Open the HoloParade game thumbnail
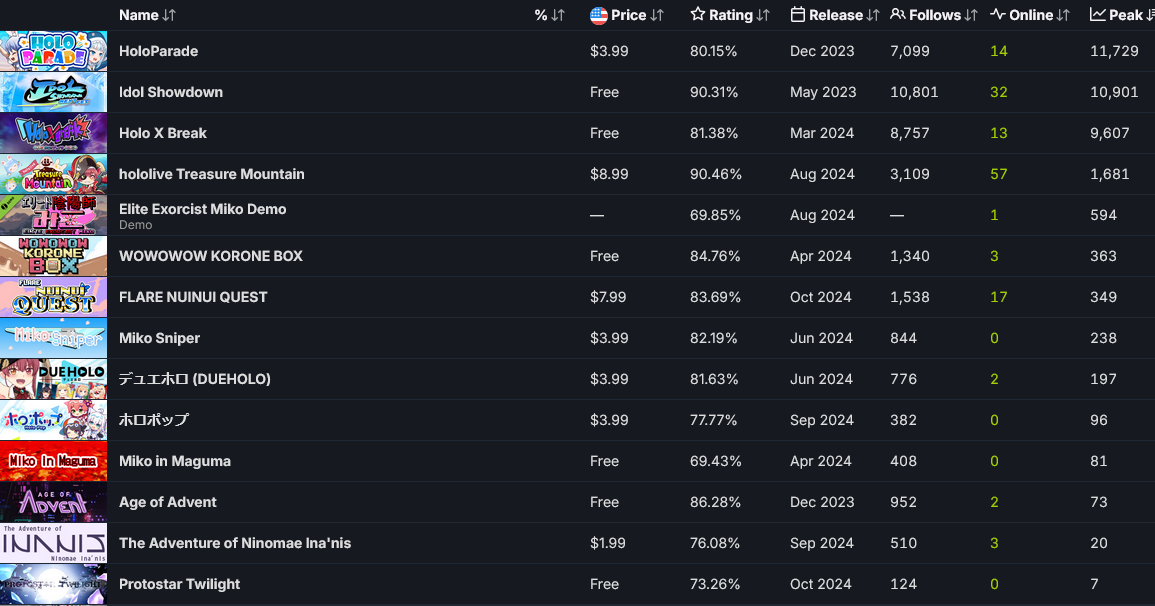The height and width of the screenshot is (606, 1155). (54, 51)
